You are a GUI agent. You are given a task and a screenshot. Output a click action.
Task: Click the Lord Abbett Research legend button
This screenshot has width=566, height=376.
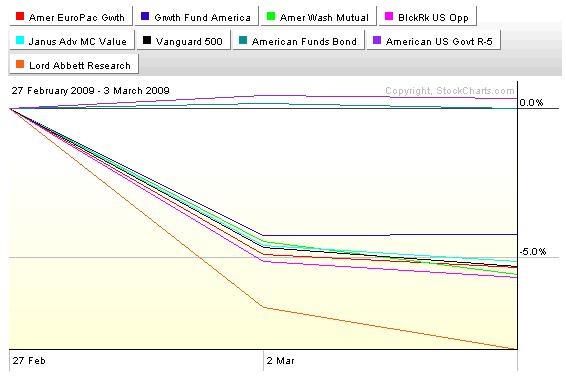74,64
